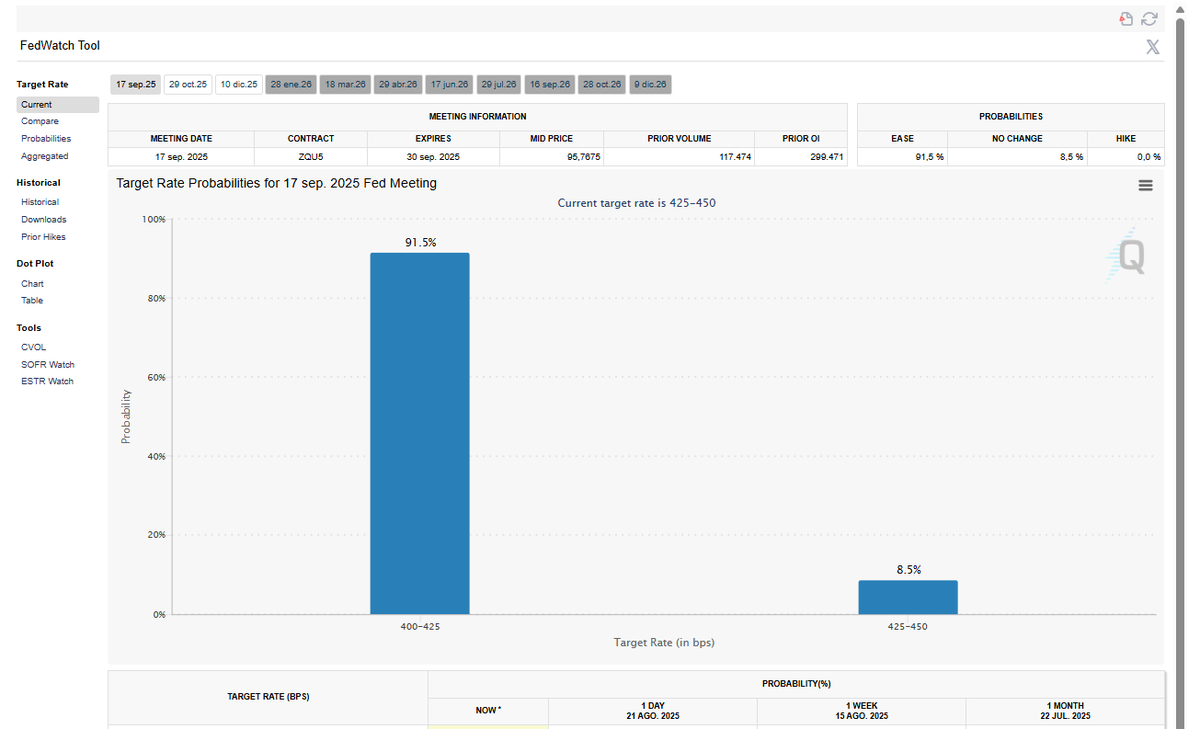The image size is (1200, 729).
Task: Click the refresh arrows icon
Action: [x=1149, y=18]
